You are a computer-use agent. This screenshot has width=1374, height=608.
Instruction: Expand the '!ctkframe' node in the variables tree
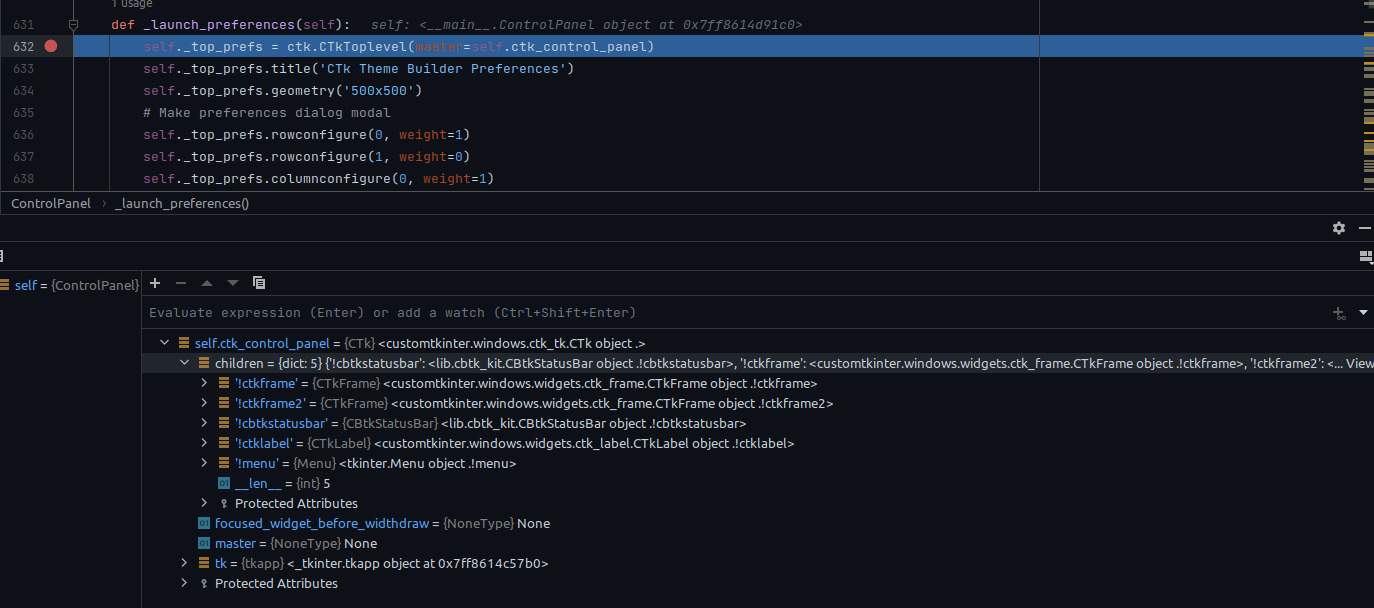pyautogui.click(x=204, y=383)
